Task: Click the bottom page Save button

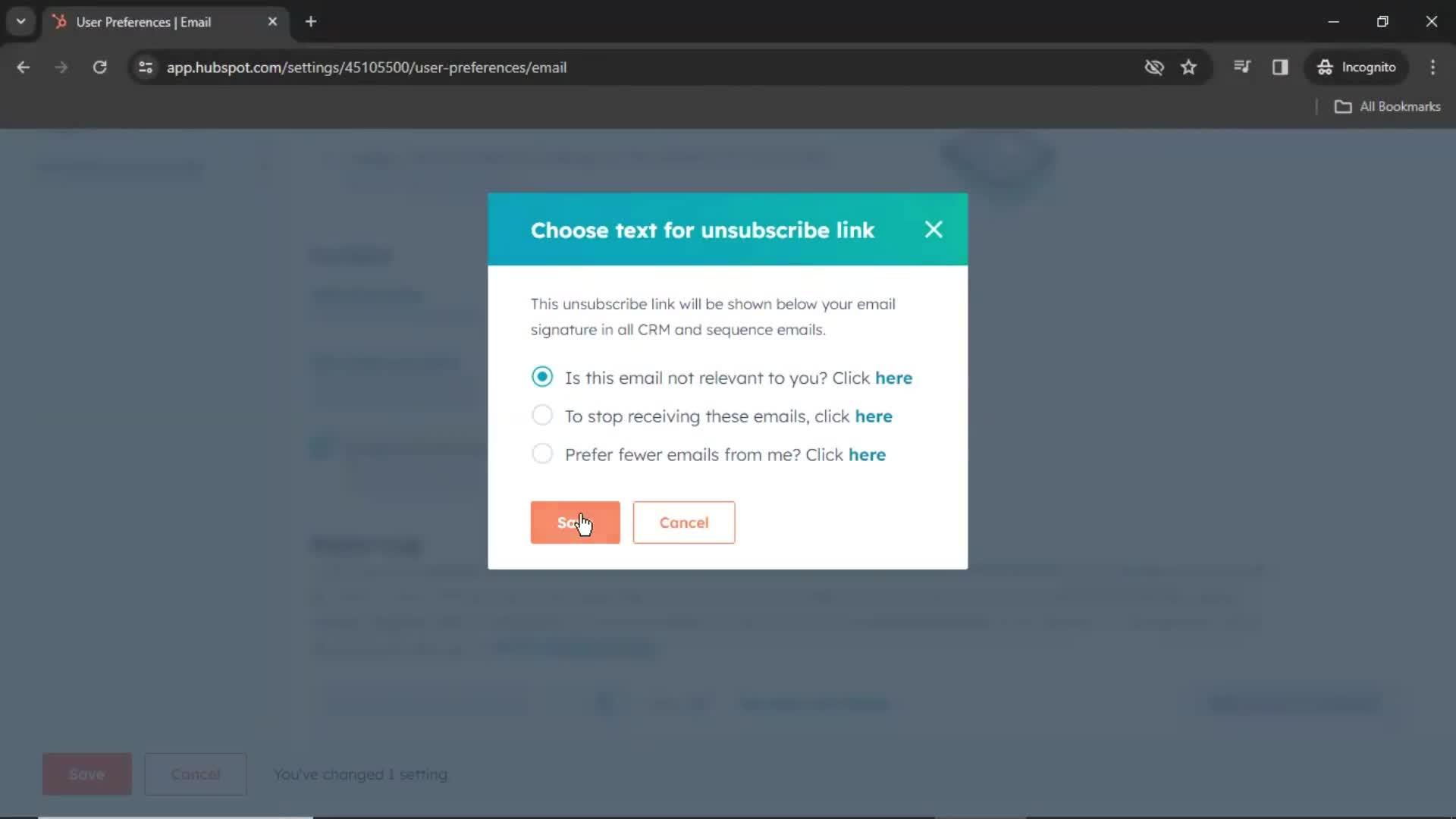Action: pyautogui.click(x=86, y=773)
